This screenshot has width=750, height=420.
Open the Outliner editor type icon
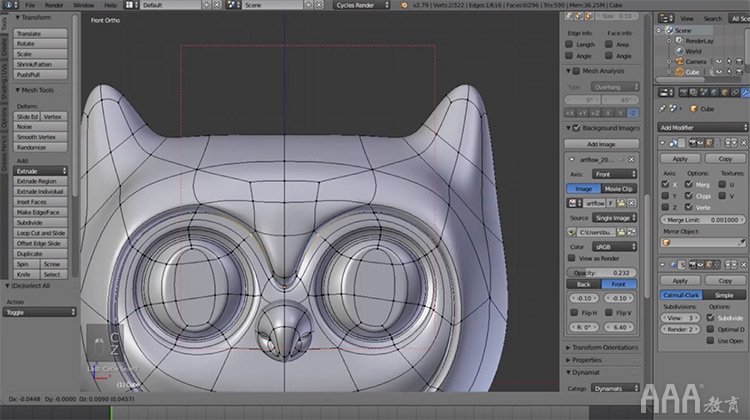[x=666, y=18]
